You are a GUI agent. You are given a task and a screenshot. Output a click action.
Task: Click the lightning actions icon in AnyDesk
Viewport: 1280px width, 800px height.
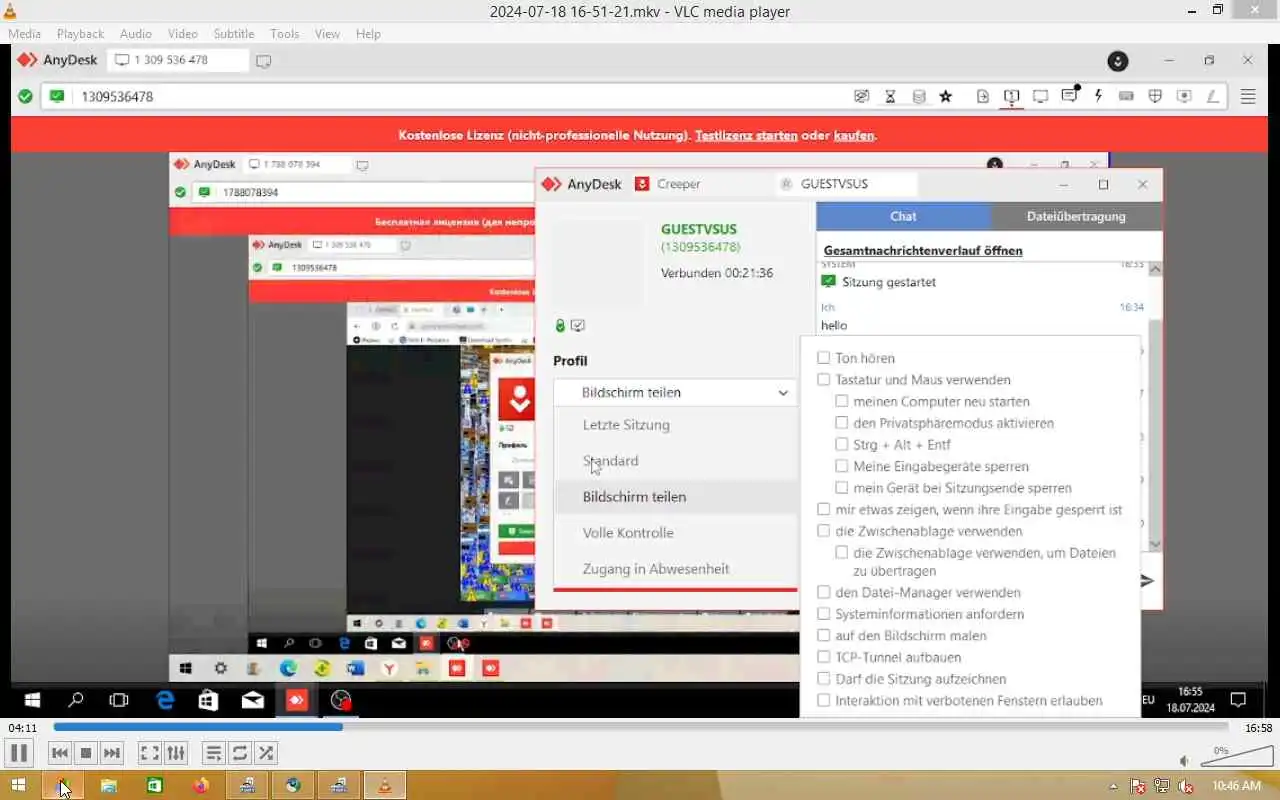click(1098, 97)
